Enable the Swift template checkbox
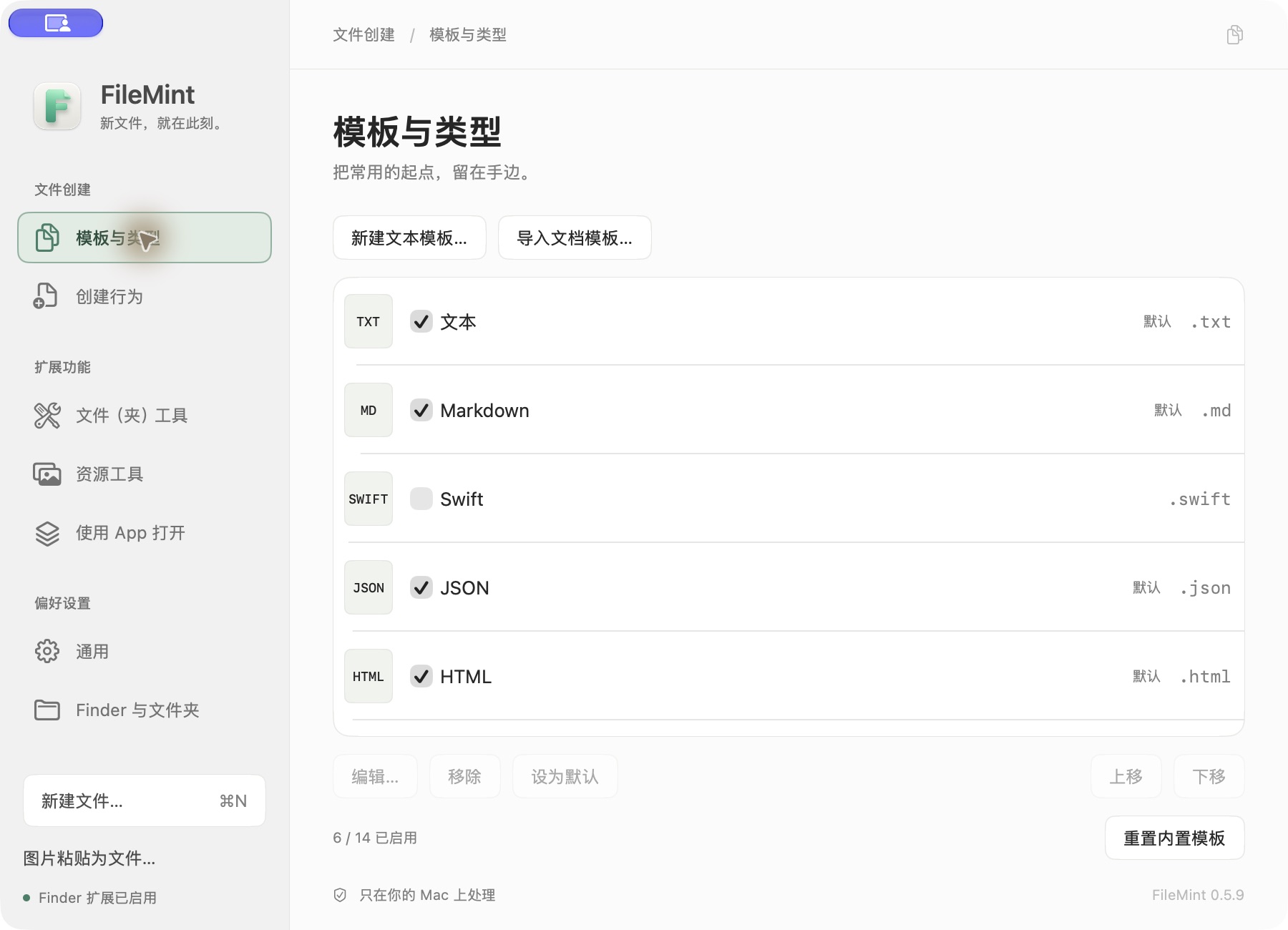The image size is (1288, 930). (421, 499)
